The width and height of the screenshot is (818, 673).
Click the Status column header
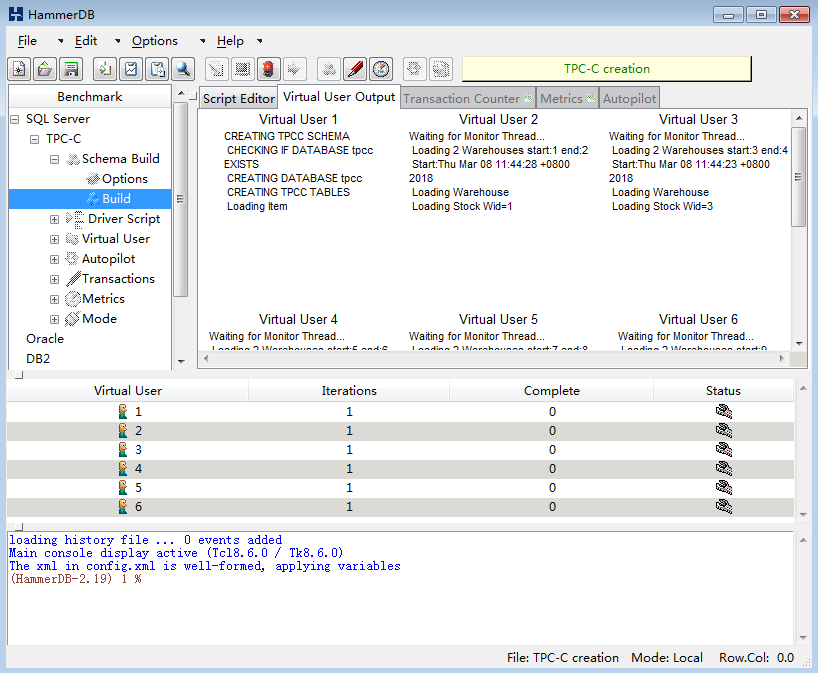[723, 391]
